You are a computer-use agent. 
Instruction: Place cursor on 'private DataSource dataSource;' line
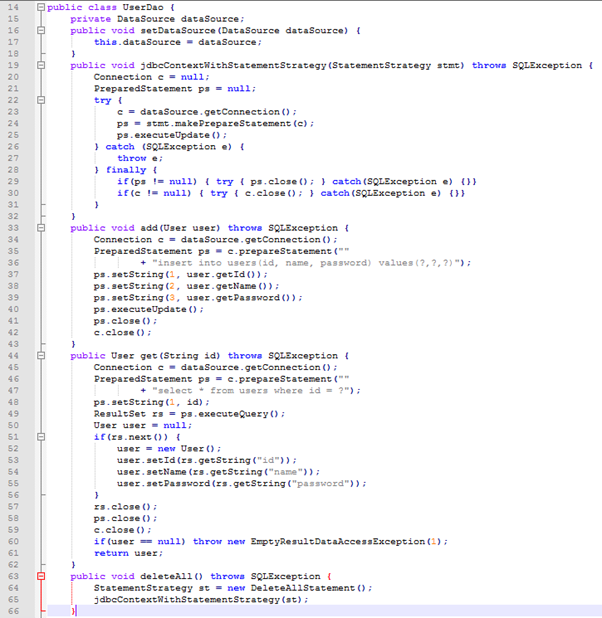click(x=157, y=19)
